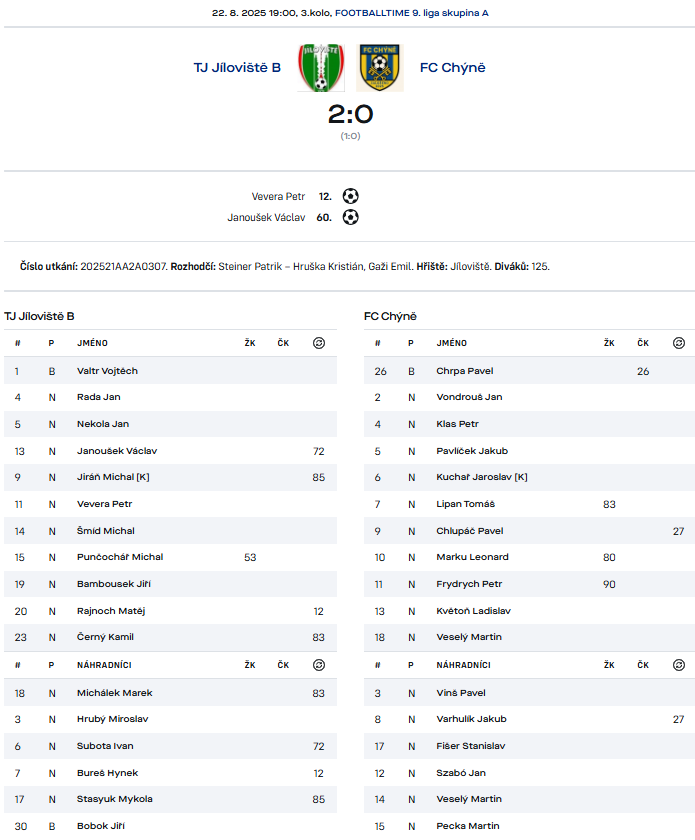Click the goal ball icon for Vevera Petr
The image size is (695, 840).
(x=350, y=196)
